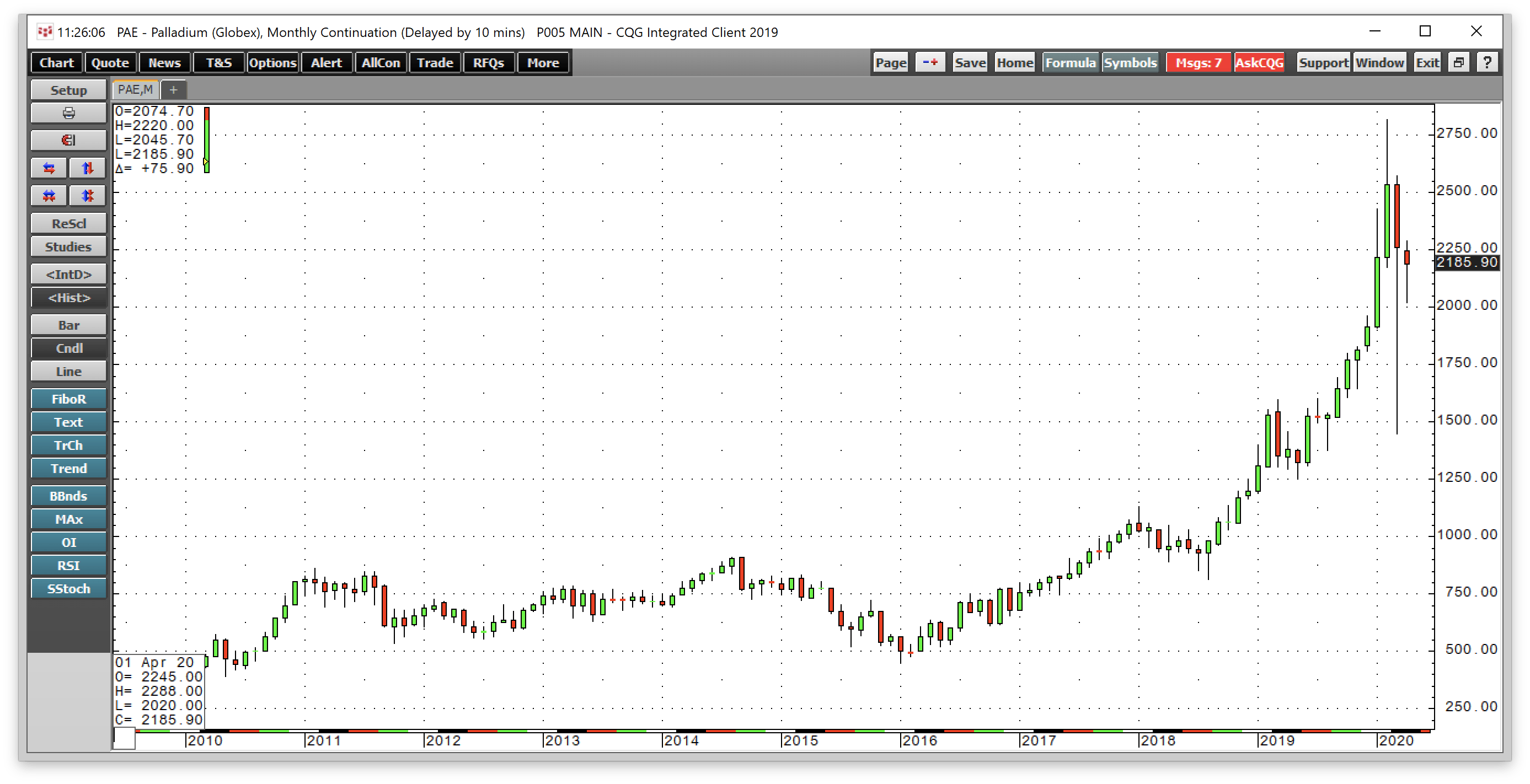
Task: Click the Exit button
Action: pos(1427,62)
